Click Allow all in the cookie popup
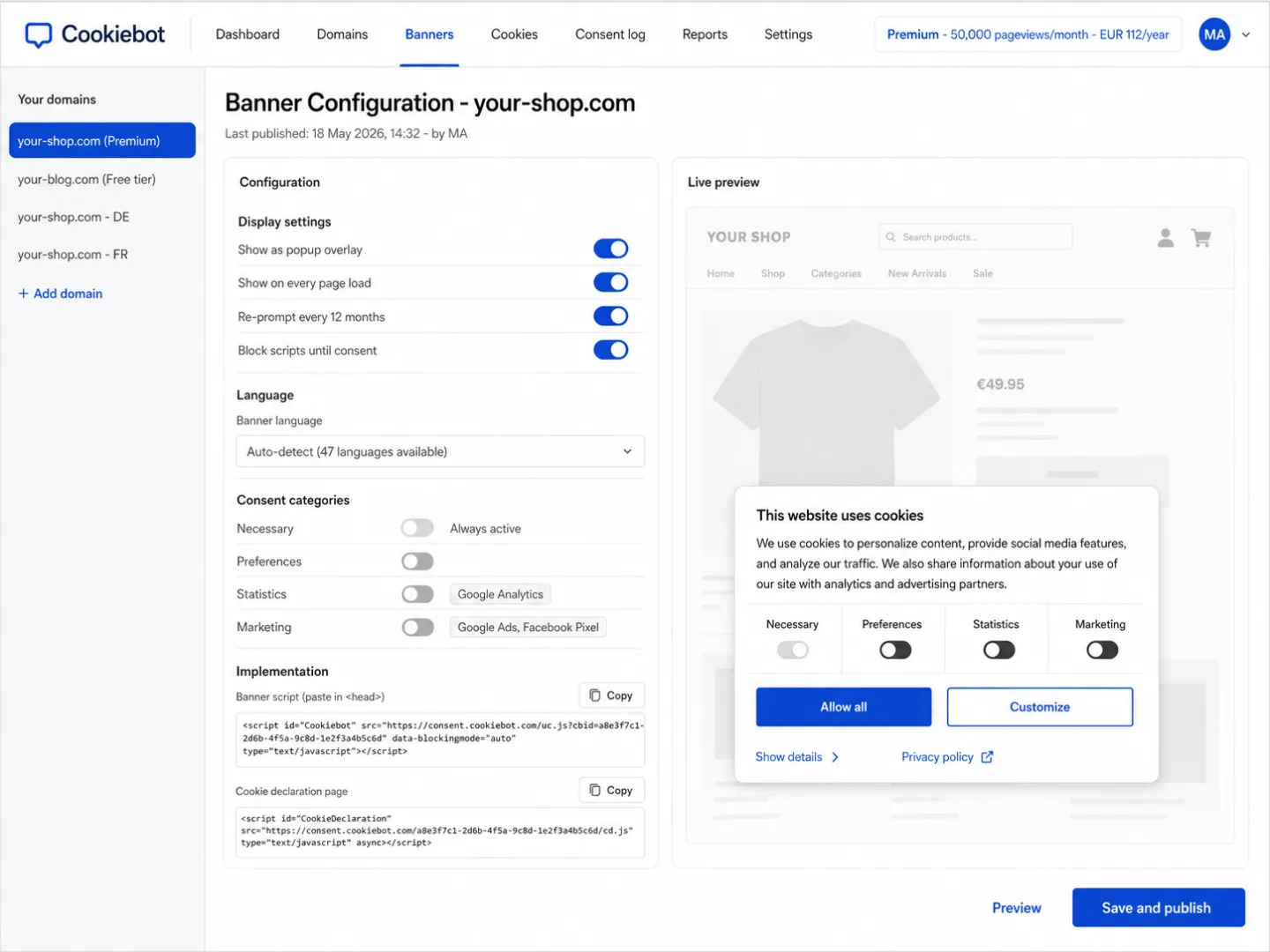The width and height of the screenshot is (1270, 952). click(x=843, y=707)
